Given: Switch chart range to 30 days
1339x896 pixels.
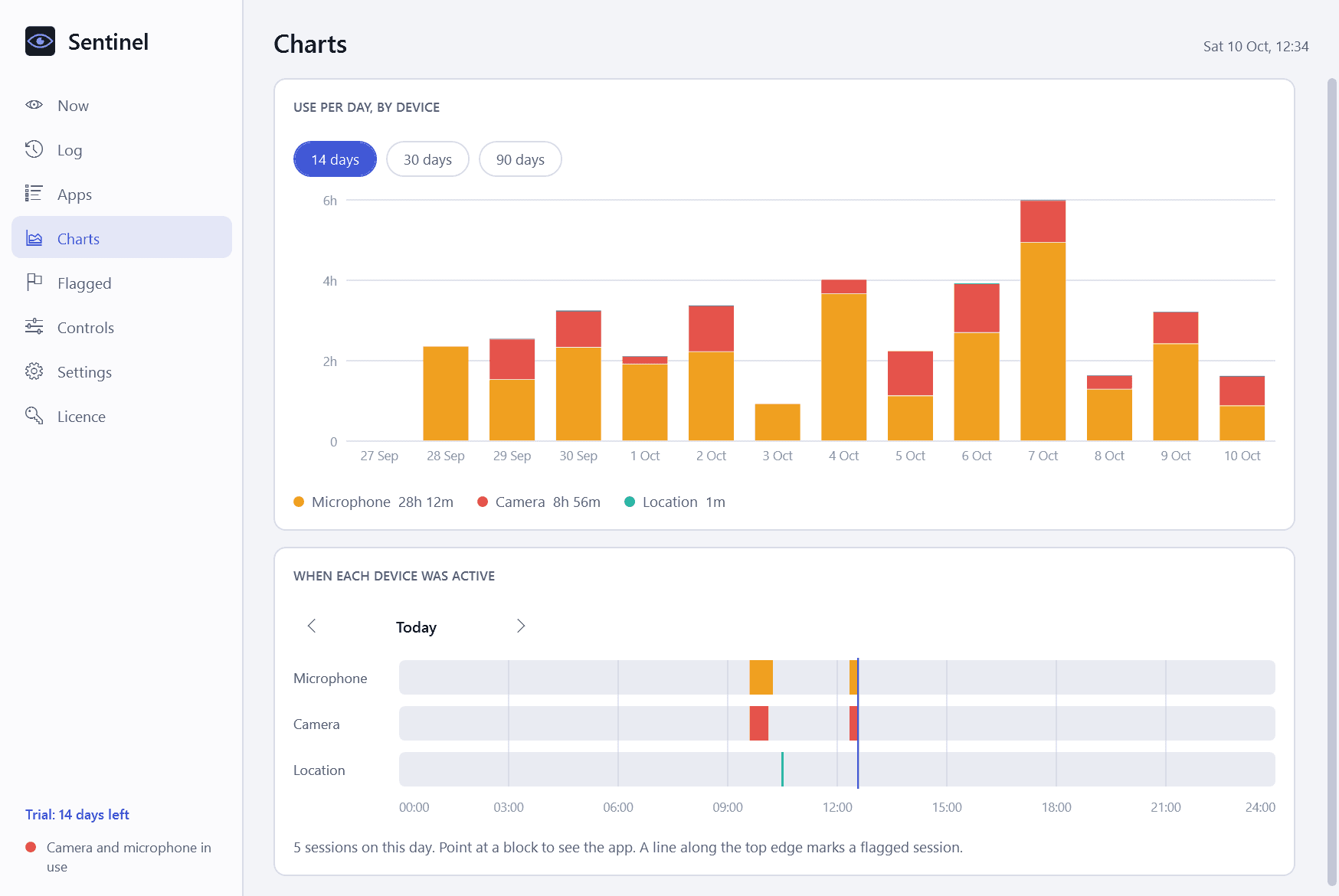Looking at the screenshot, I should coord(427,159).
